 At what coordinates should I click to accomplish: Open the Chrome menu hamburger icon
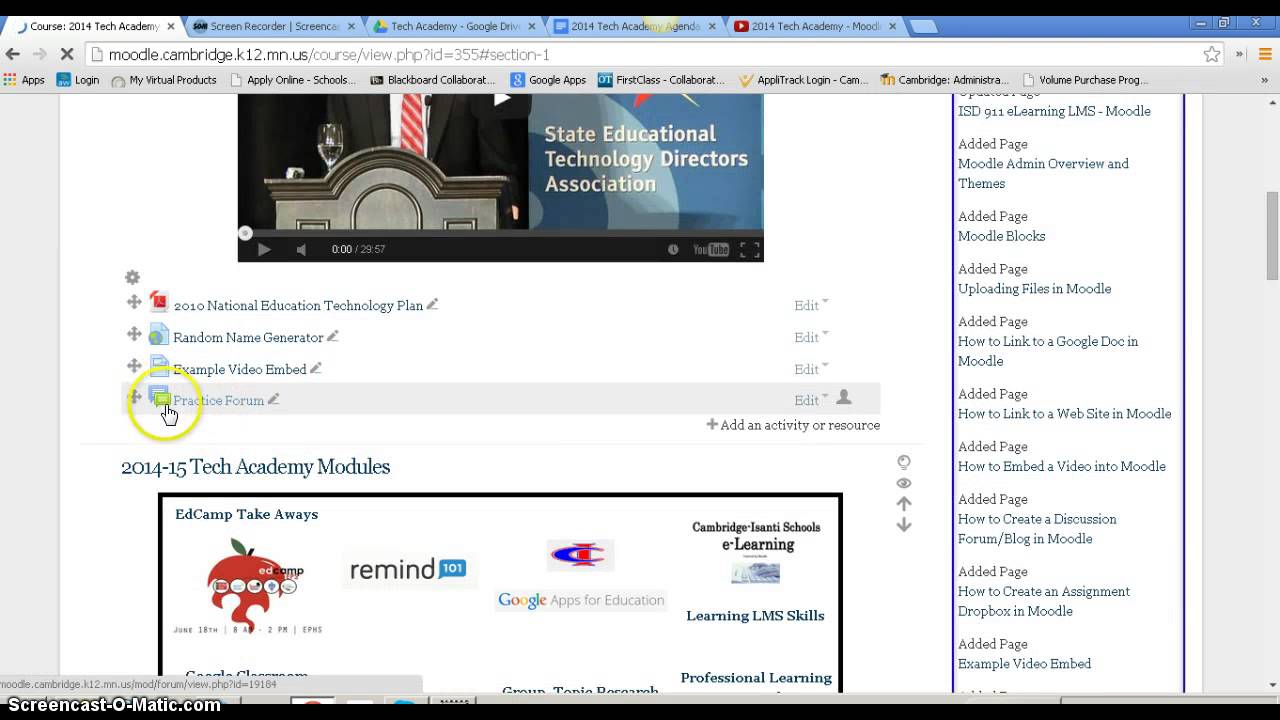tap(1265, 54)
